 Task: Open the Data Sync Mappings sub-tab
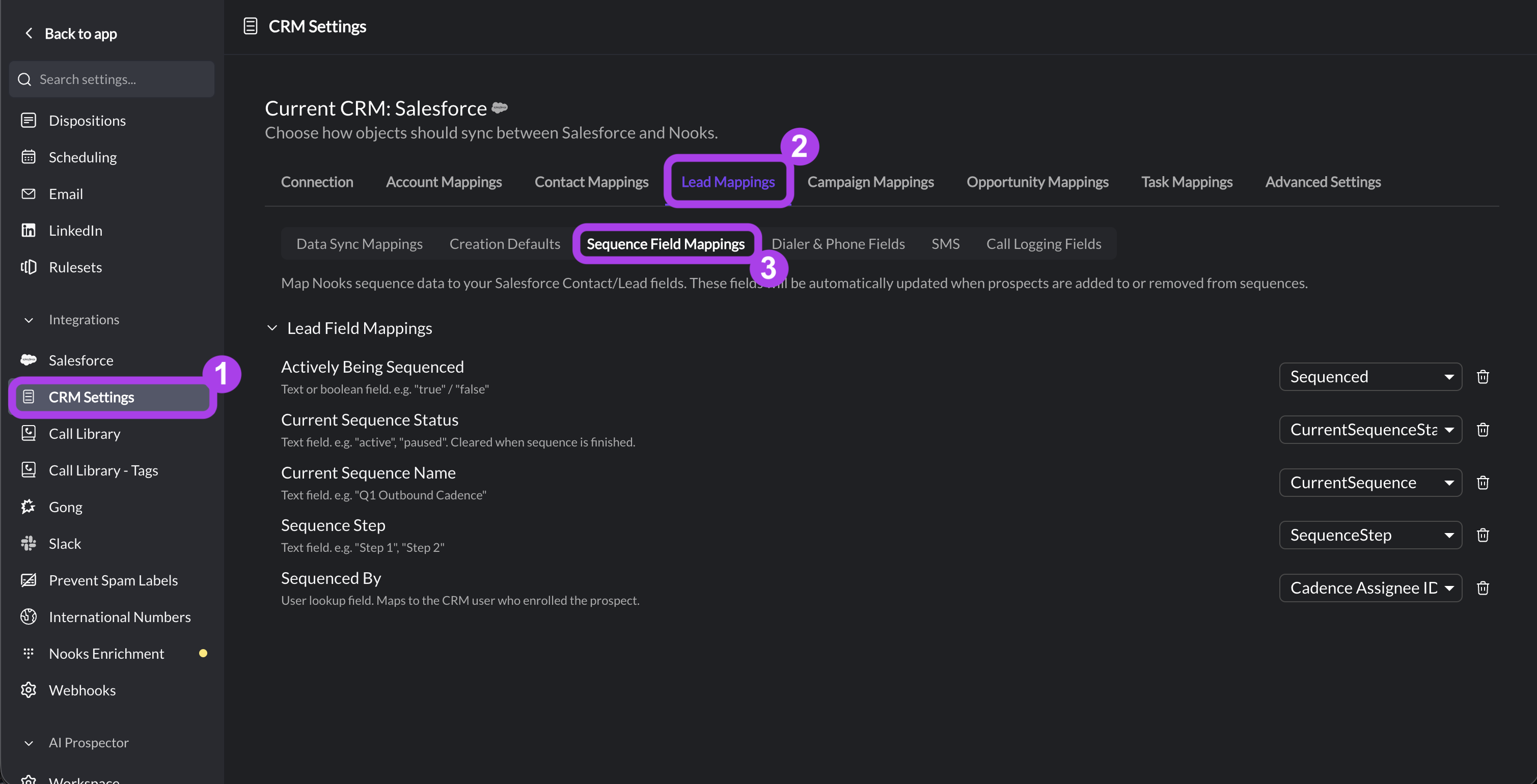coord(359,244)
